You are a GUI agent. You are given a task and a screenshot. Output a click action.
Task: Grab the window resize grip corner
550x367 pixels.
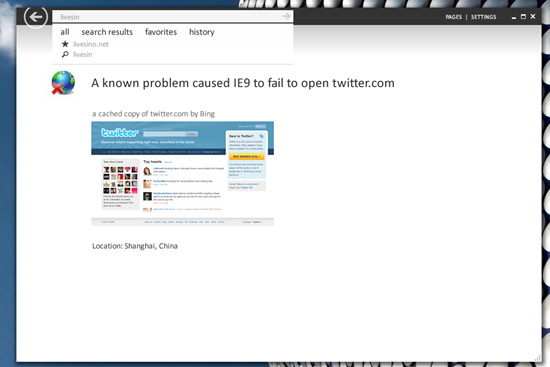tap(537, 358)
